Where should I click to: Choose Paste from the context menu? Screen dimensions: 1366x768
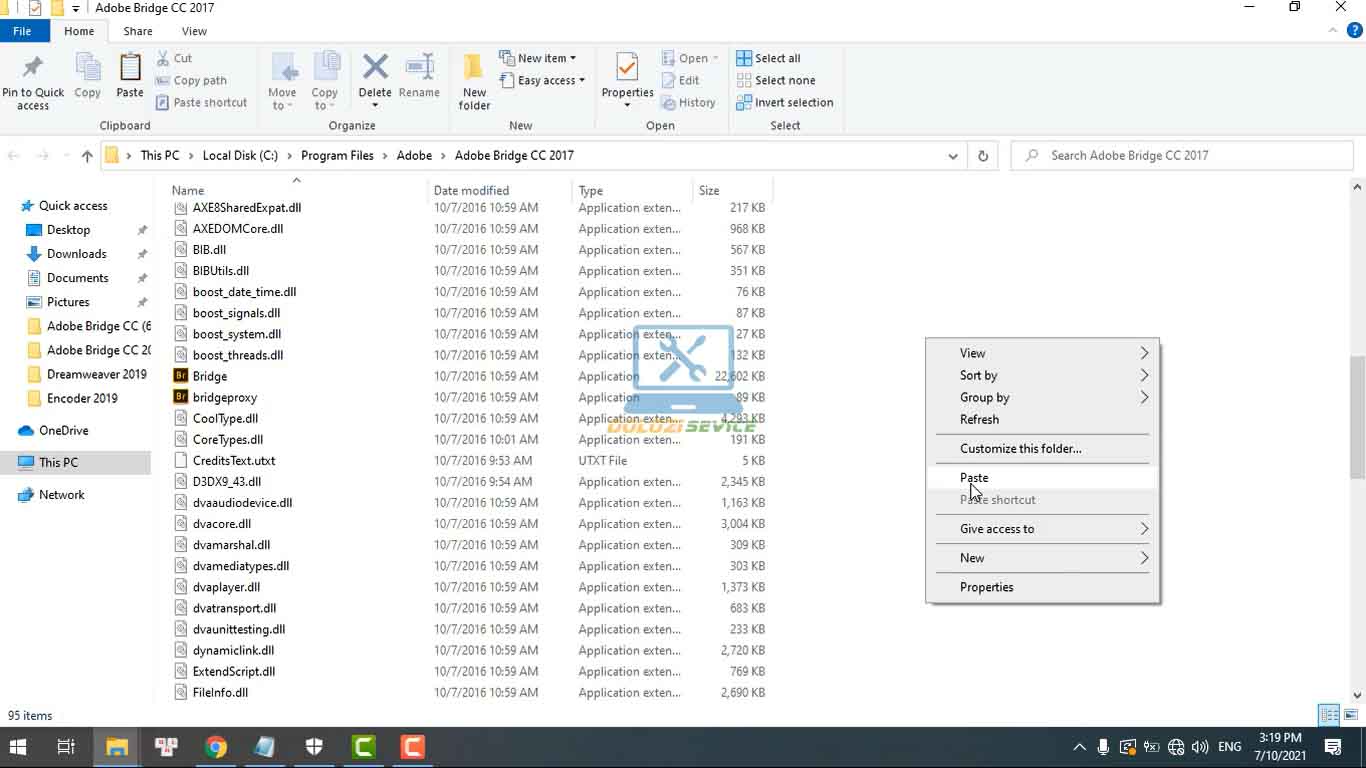[974, 478]
